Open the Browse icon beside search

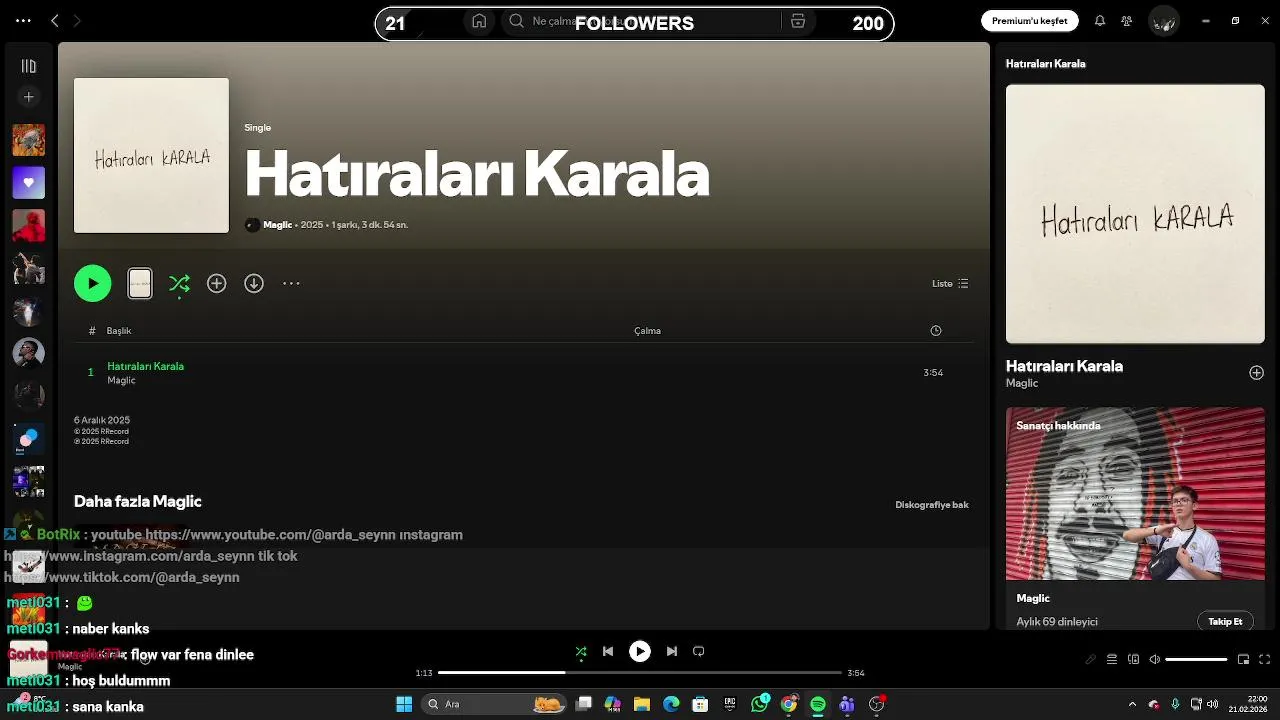798,21
